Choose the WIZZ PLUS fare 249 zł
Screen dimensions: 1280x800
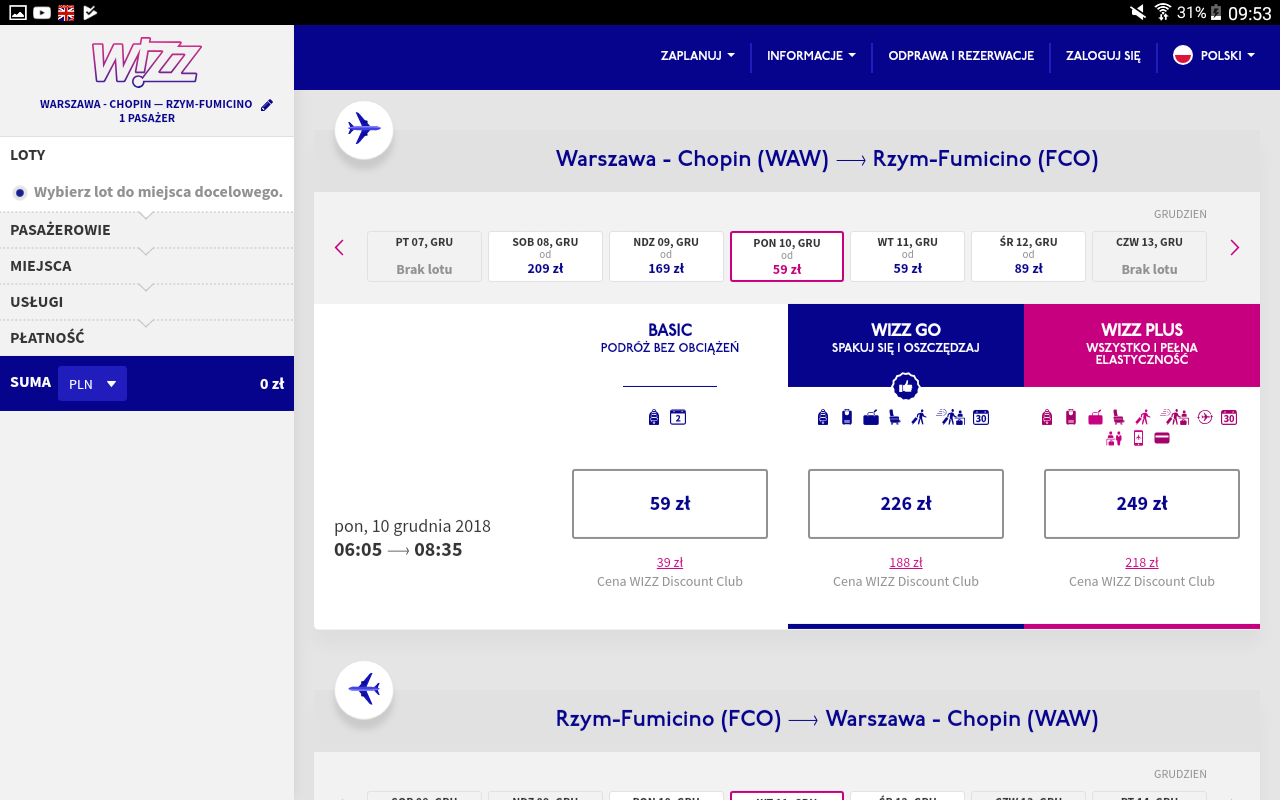click(x=1142, y=504)
